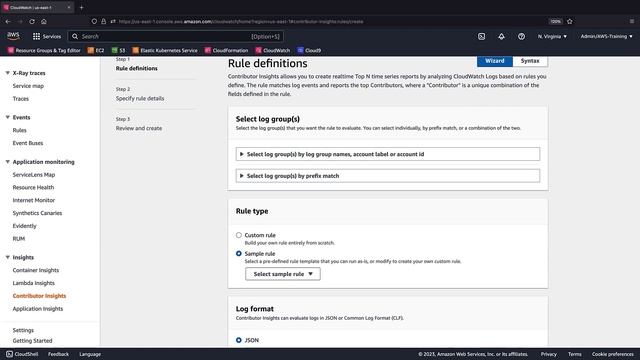Open Synthetics Canaries in sidebar
The width and height of the screenshot is (640, 360).
click(x=37, y=213)
